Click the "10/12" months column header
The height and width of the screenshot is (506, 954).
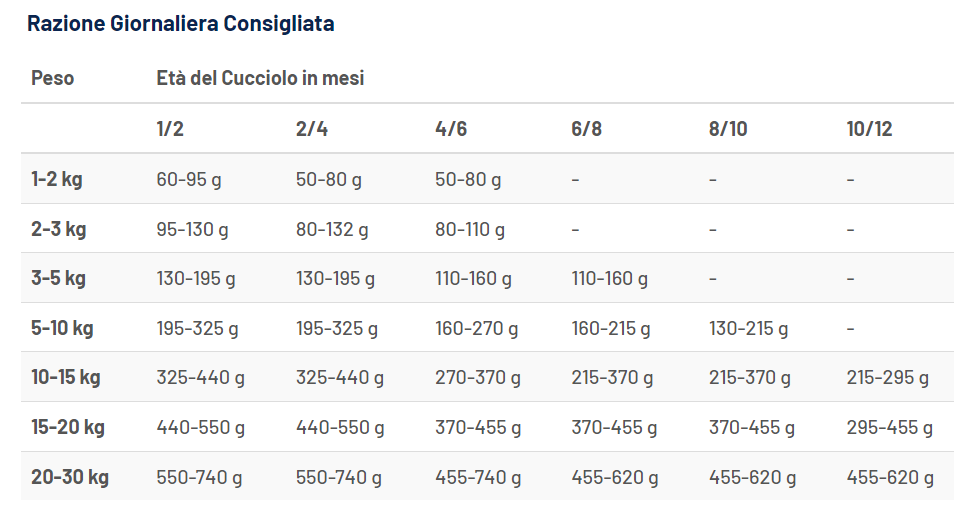point(869,129)
